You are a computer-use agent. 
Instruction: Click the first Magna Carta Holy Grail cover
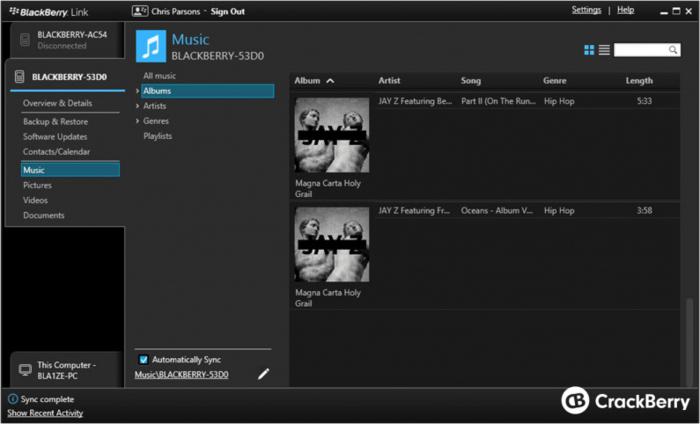pyautogui.click(x=332, y=135)
